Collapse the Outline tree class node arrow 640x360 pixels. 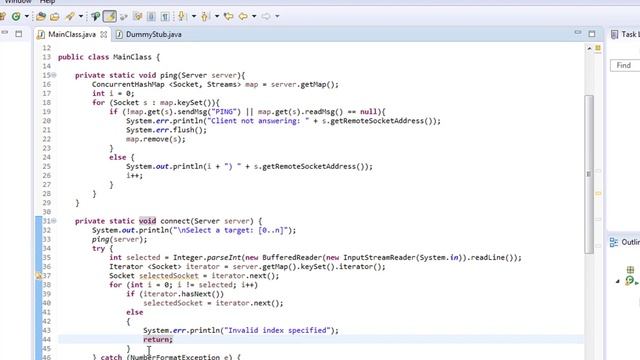point(617,281)
